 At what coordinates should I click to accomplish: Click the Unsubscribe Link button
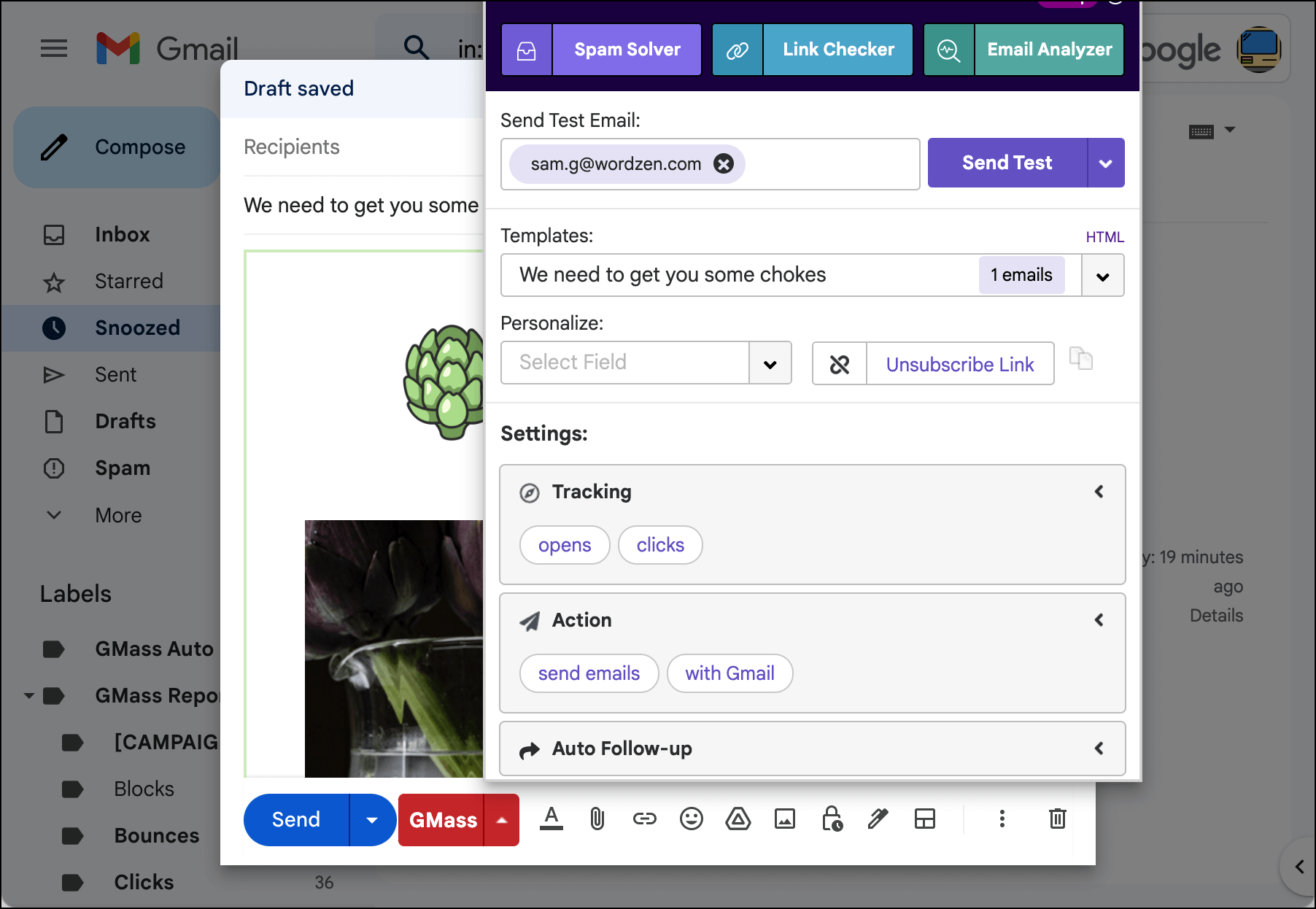click(x=960, y=364)
